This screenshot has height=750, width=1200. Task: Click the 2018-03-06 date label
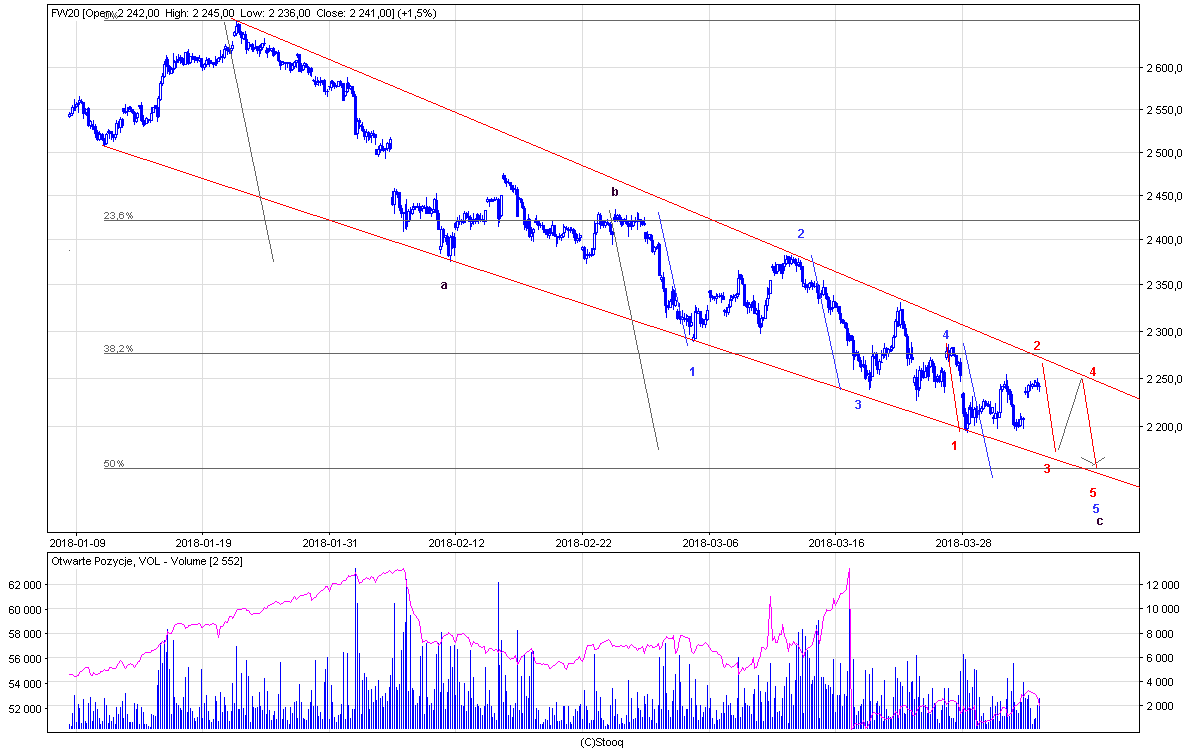[x=709, y=542]
